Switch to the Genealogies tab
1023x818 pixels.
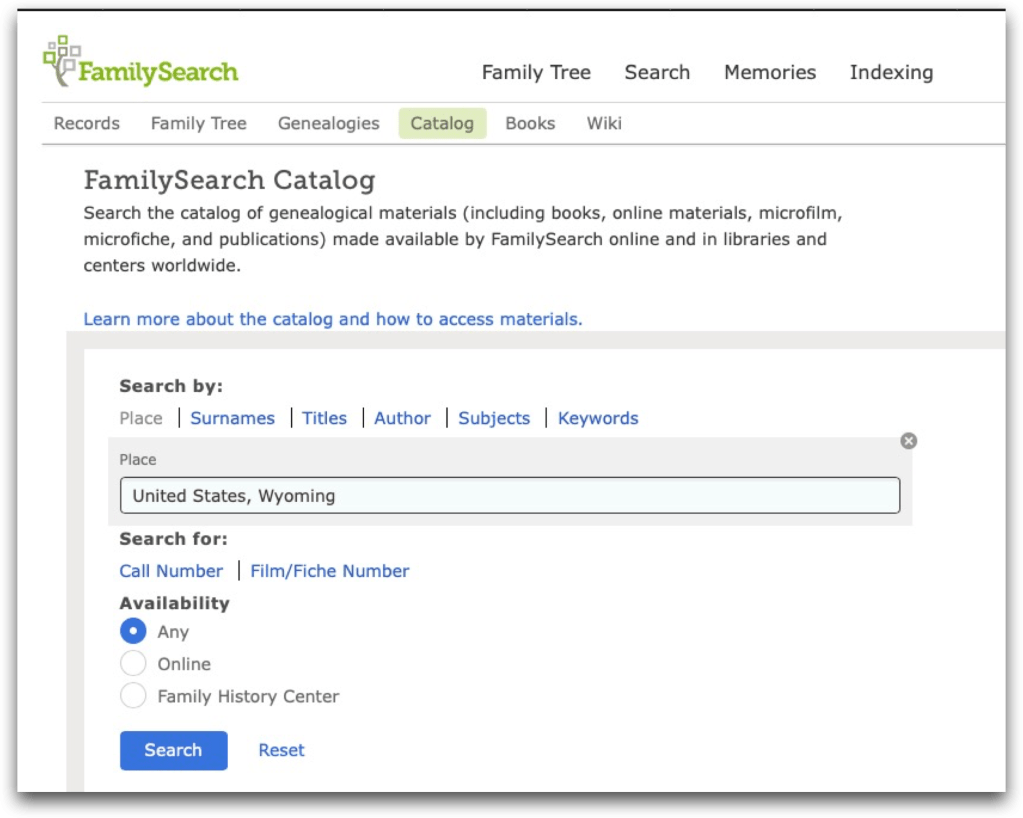[328, 123]
